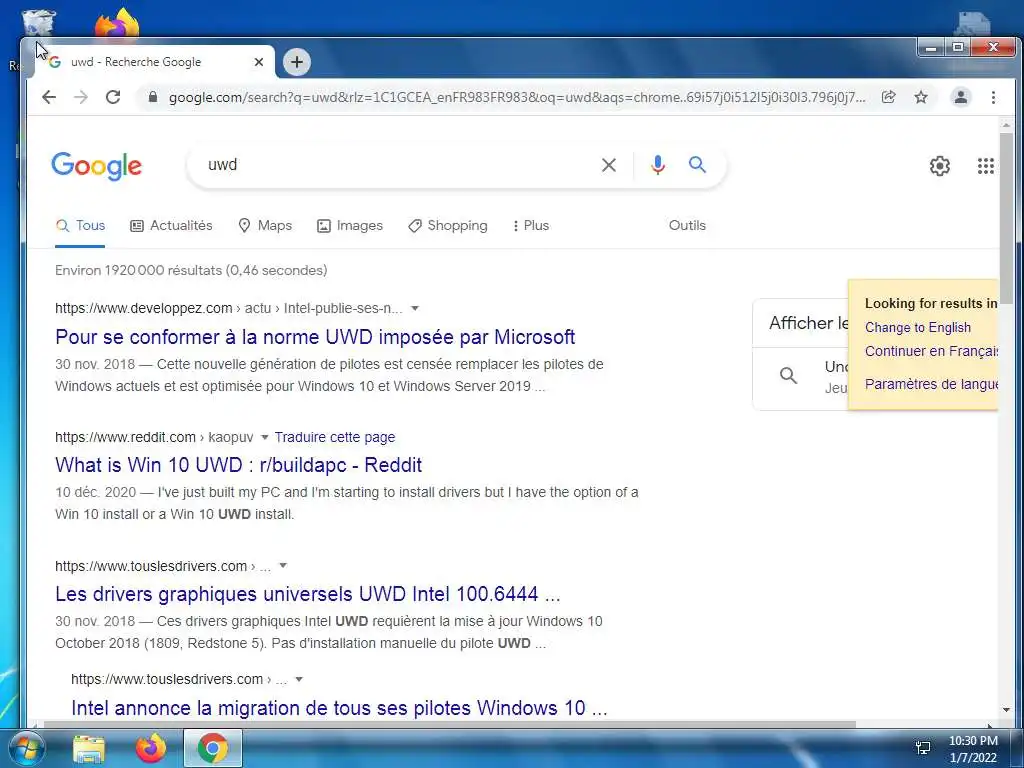The height and width of the screenshot is (768, 1024).
Task: Open the Chrome three-dot menu
Action: [993, 97]
